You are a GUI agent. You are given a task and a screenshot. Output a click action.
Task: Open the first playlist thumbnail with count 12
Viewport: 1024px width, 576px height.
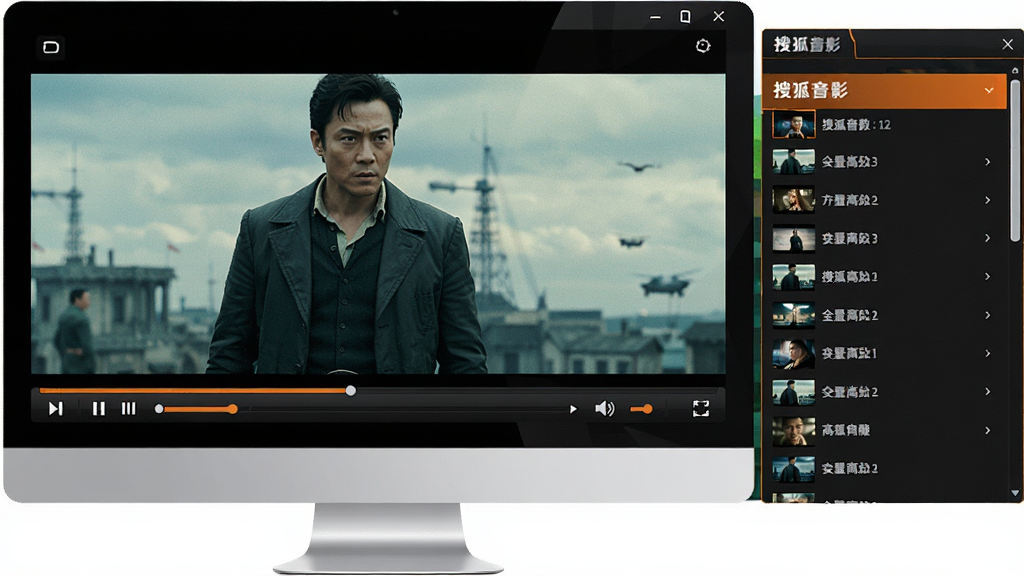click(793, 124)
